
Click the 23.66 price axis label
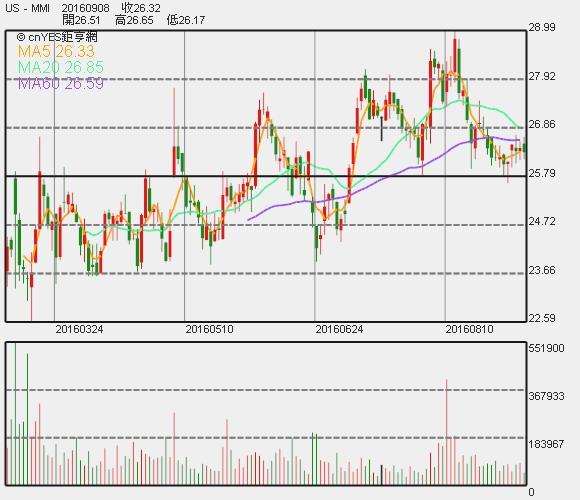tap(542, 270)
